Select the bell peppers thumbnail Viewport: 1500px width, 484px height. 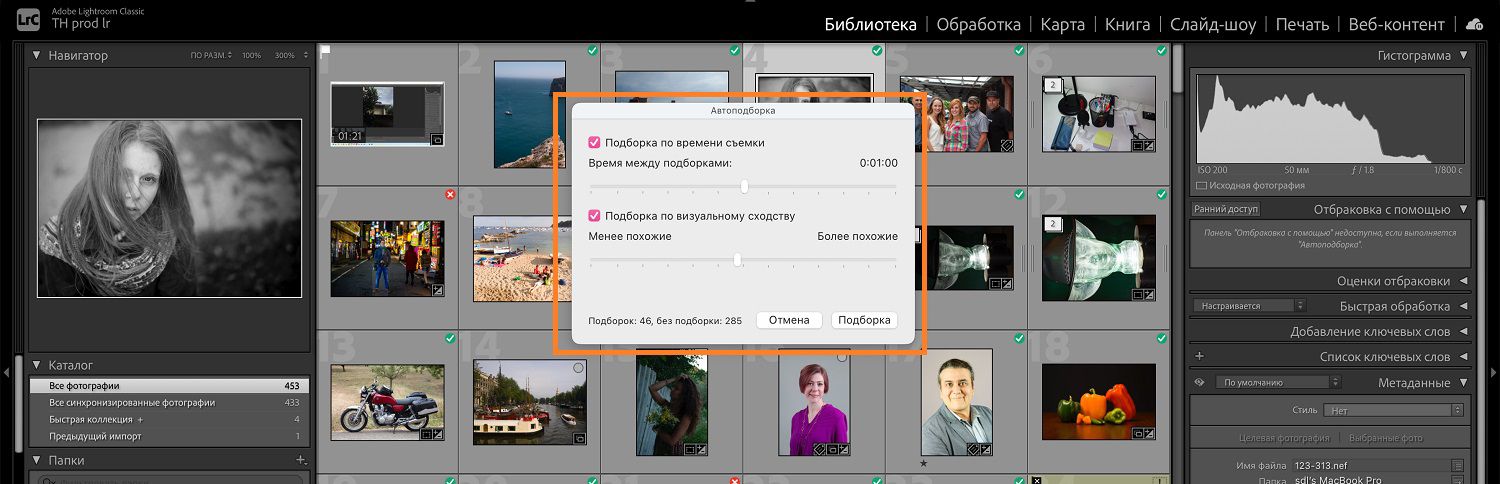(x=1099, y=402)
